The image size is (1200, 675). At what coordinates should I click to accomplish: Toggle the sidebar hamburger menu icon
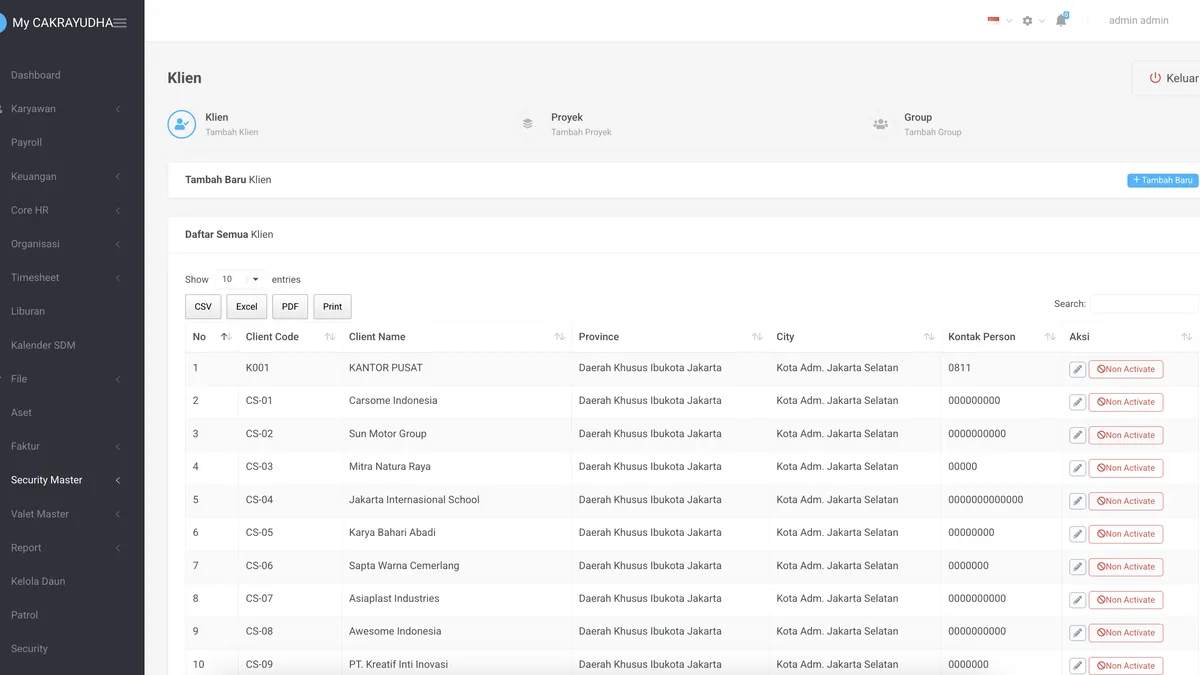pos(120,23)
